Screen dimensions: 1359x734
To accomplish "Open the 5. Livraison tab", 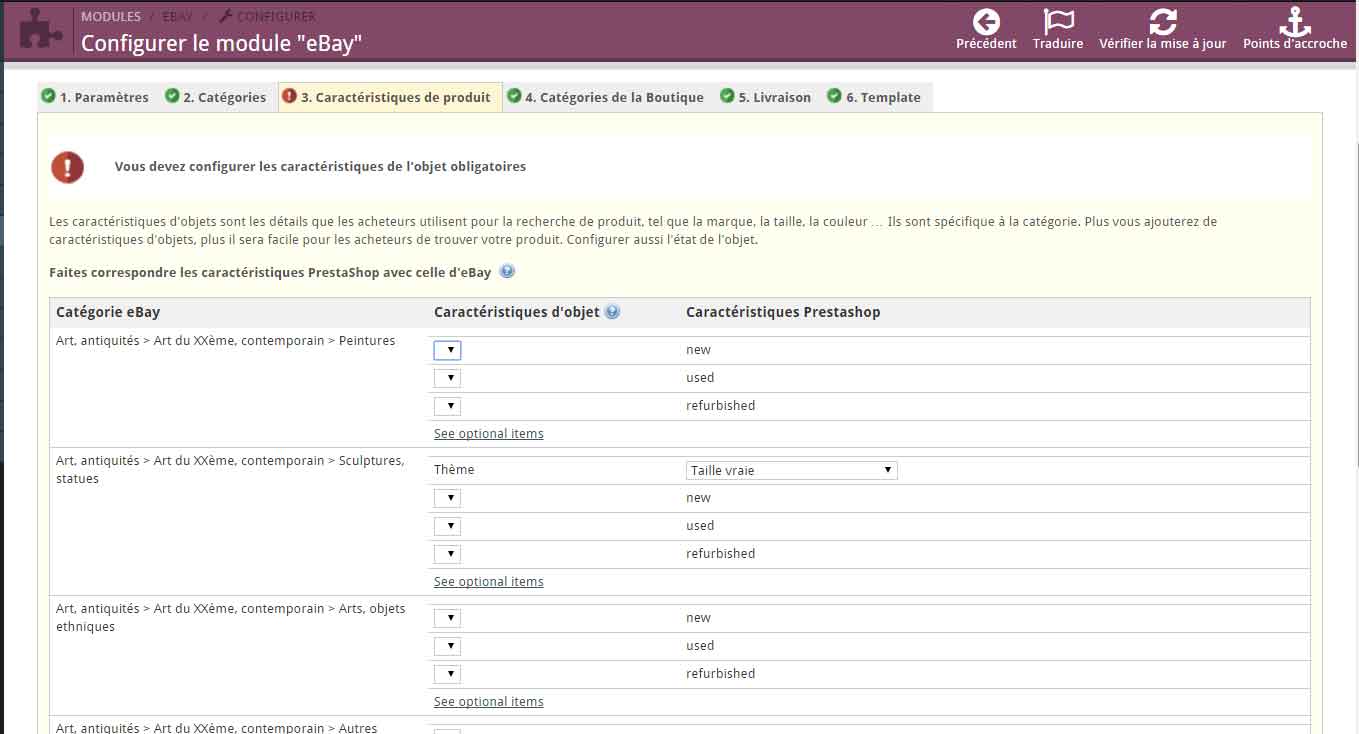I will pos(766,97).
